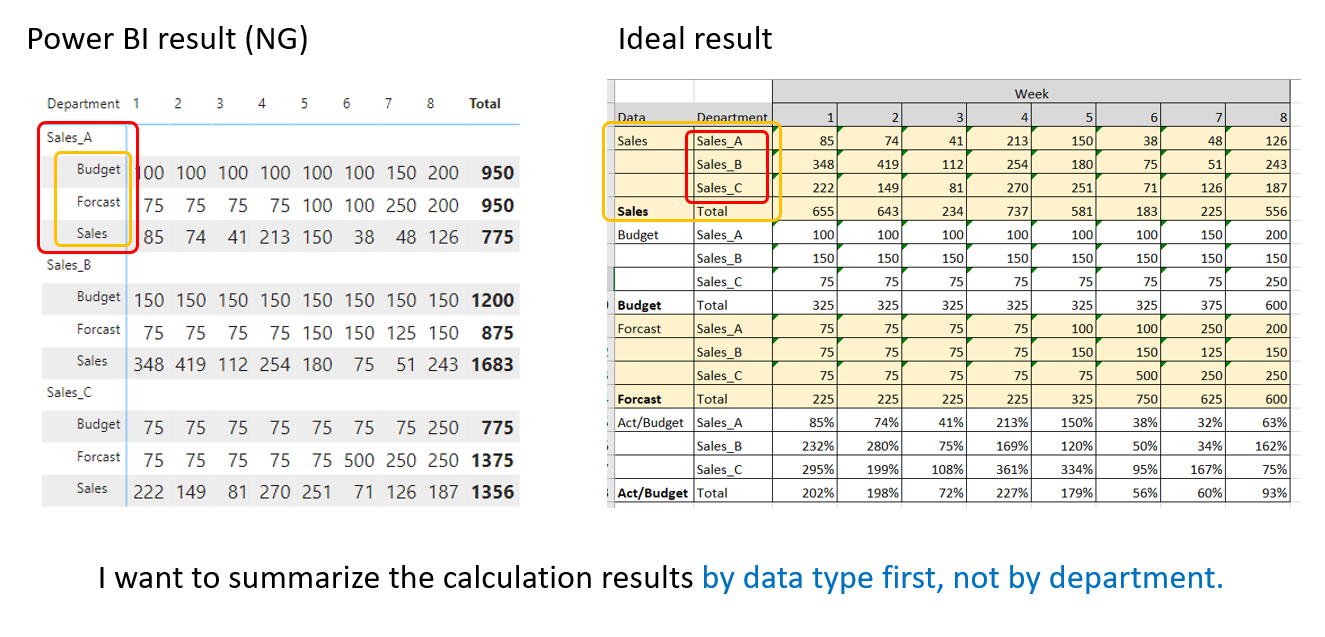This screenshot has width=1325, height=637.
Task: Click the bold Forcast total row label
Action: (x=653, y=399)
